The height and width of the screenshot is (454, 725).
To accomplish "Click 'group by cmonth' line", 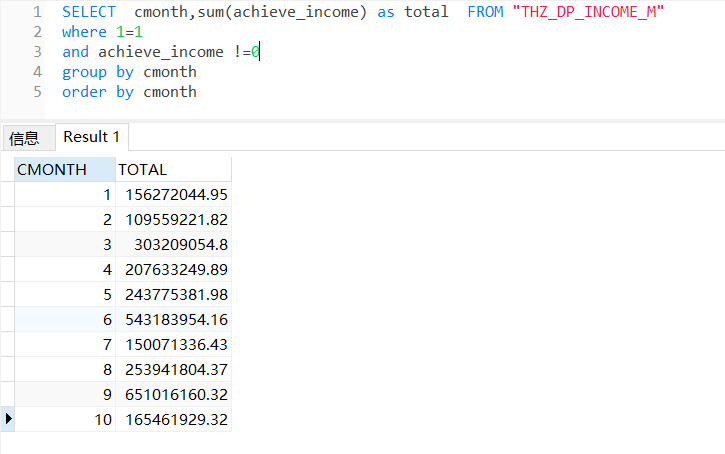I will [x=129, y=72].
